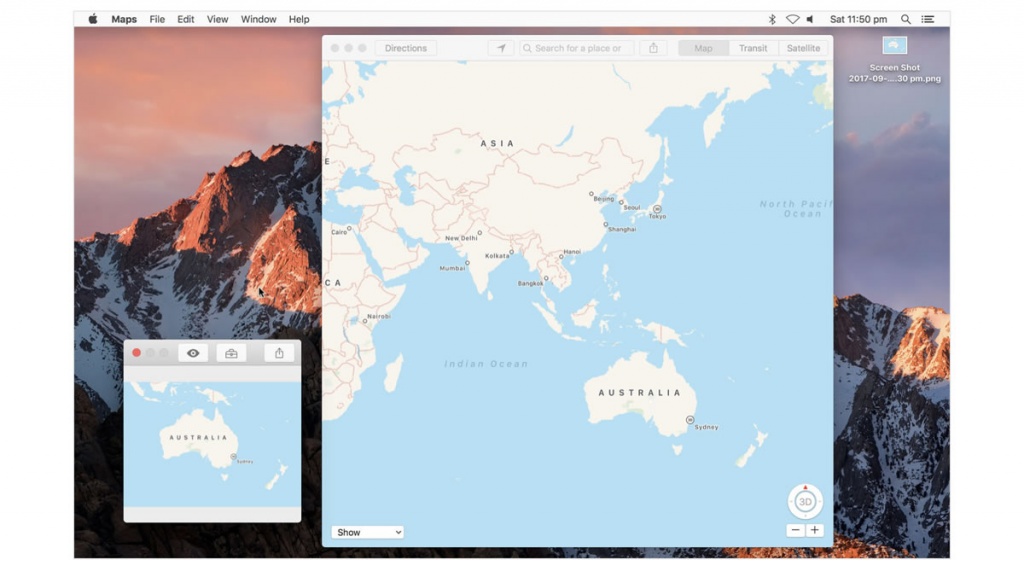Click the Screen Shot 2017-09 file name
This screenshot has width=1024, height=577.
pos(895,72)
